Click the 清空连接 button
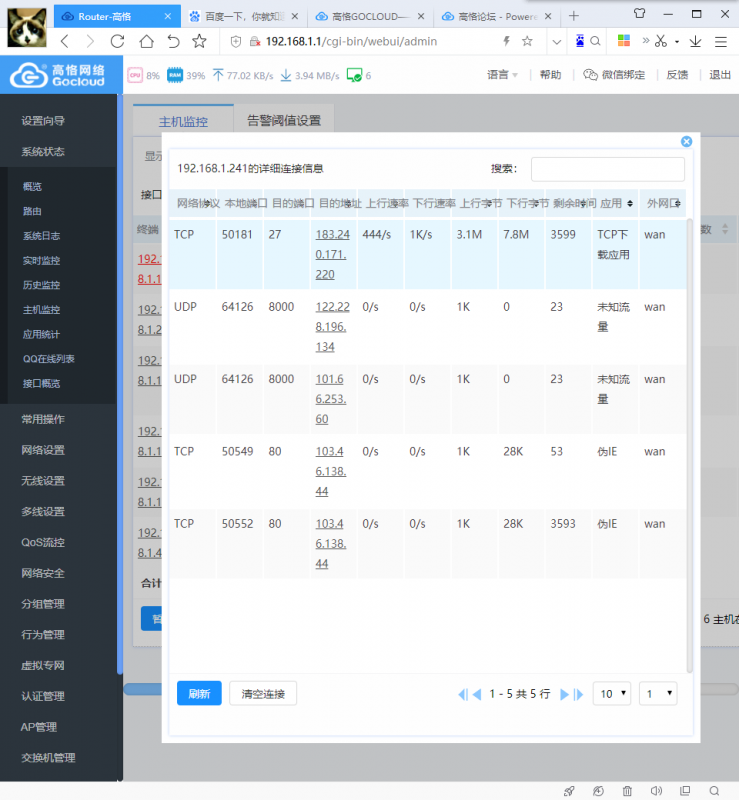 click(263, 693)
